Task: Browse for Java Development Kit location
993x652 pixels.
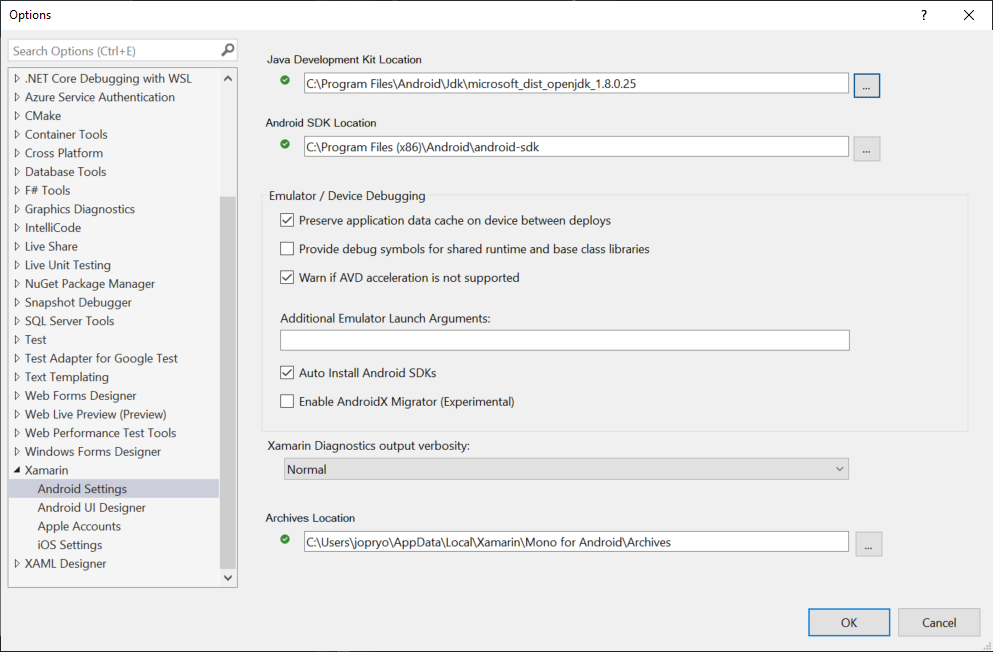Action: [x=866, y=85]
